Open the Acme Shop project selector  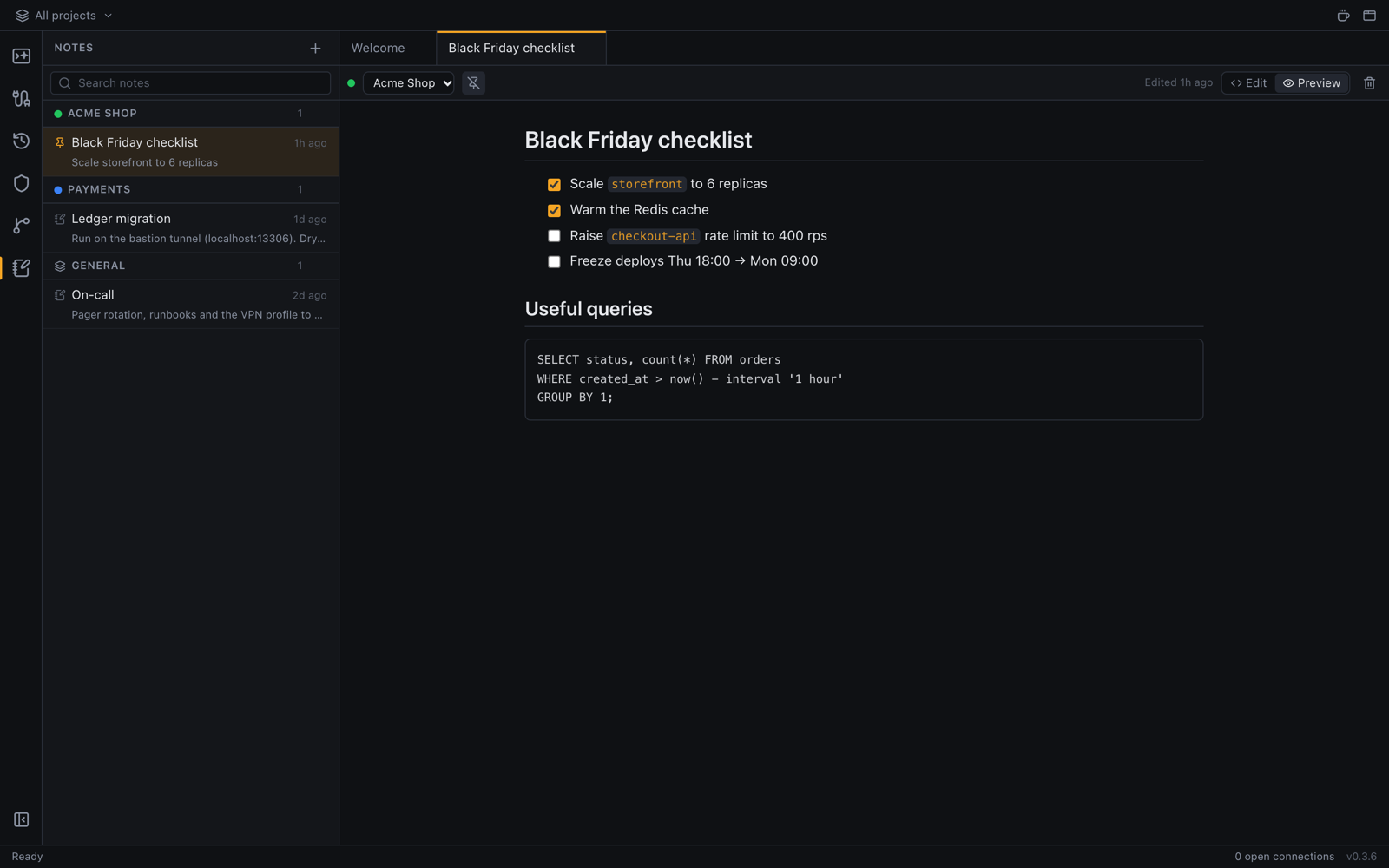[x=409, y=83]
